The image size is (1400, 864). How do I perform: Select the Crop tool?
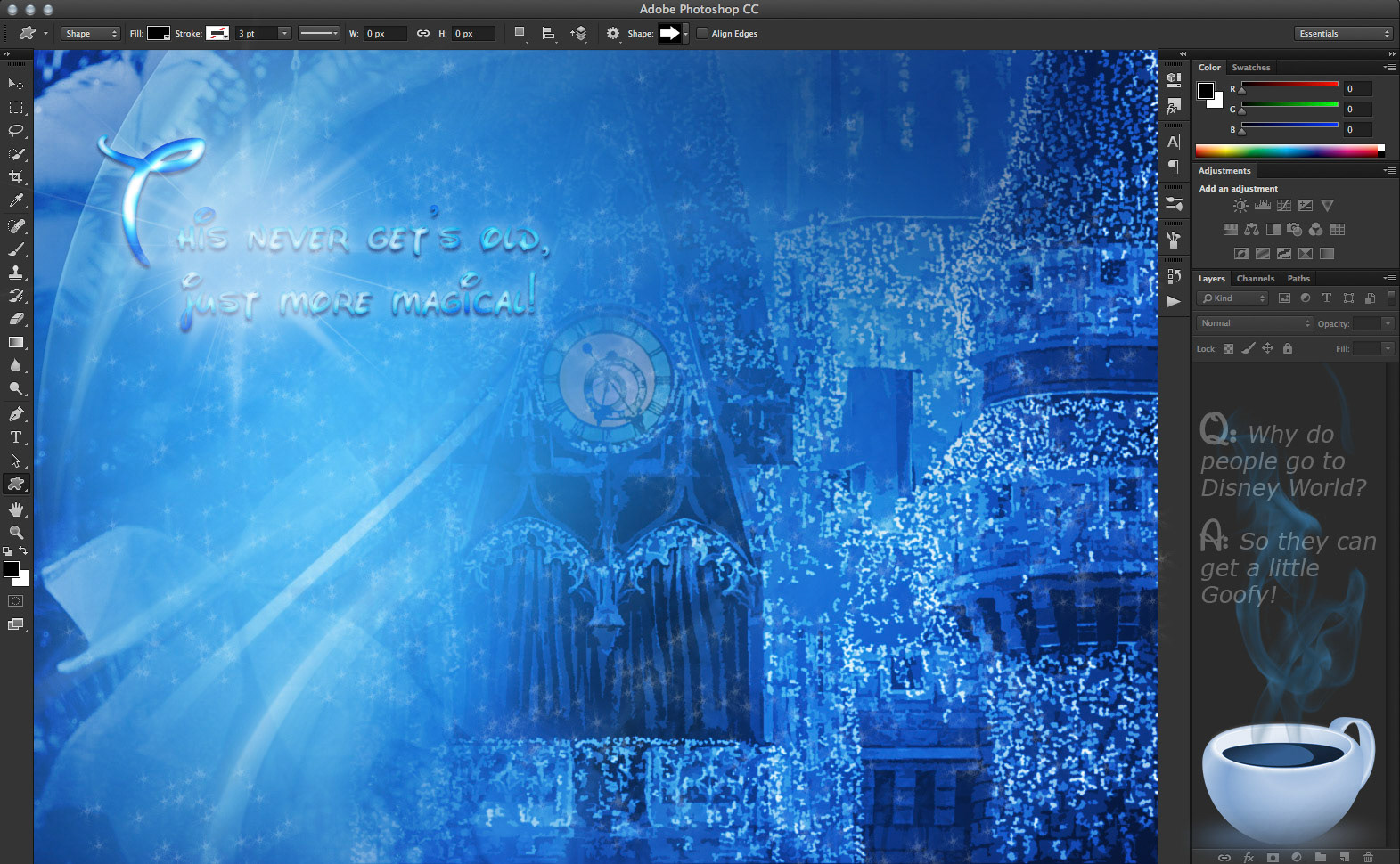[16, 177]
